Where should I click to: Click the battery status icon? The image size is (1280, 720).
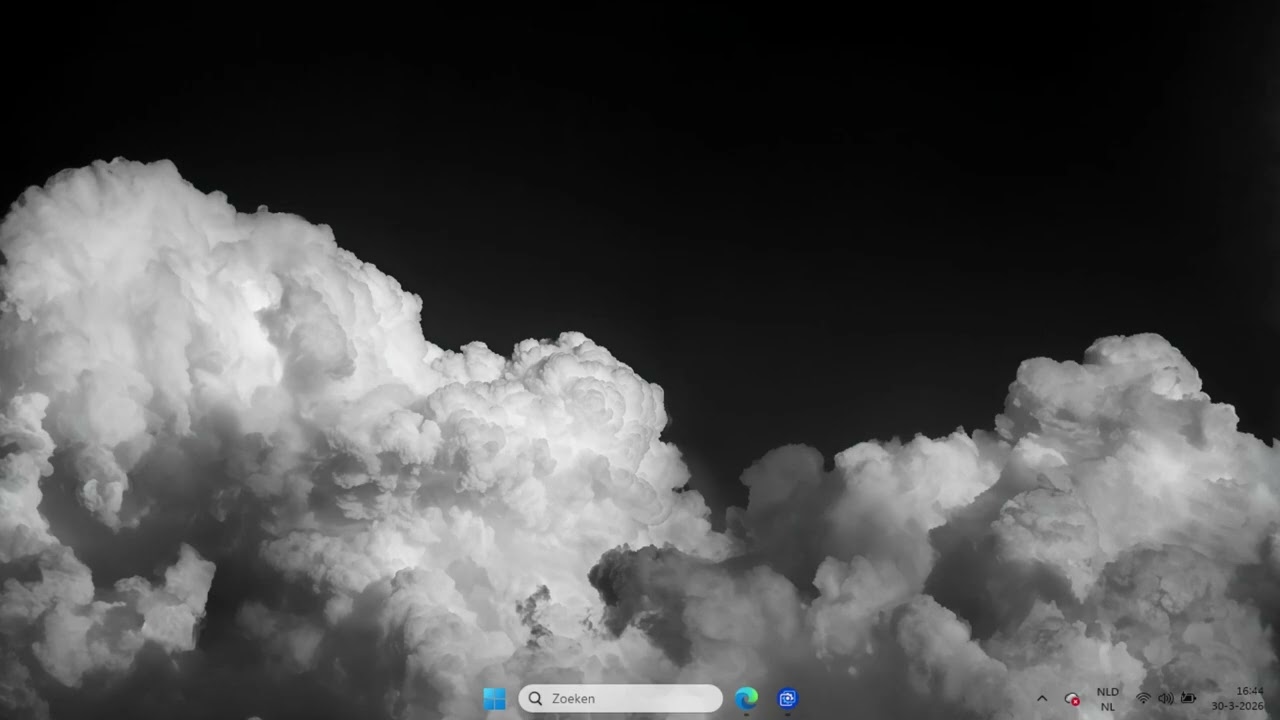pyautogui.click(x=1188, y=698)
